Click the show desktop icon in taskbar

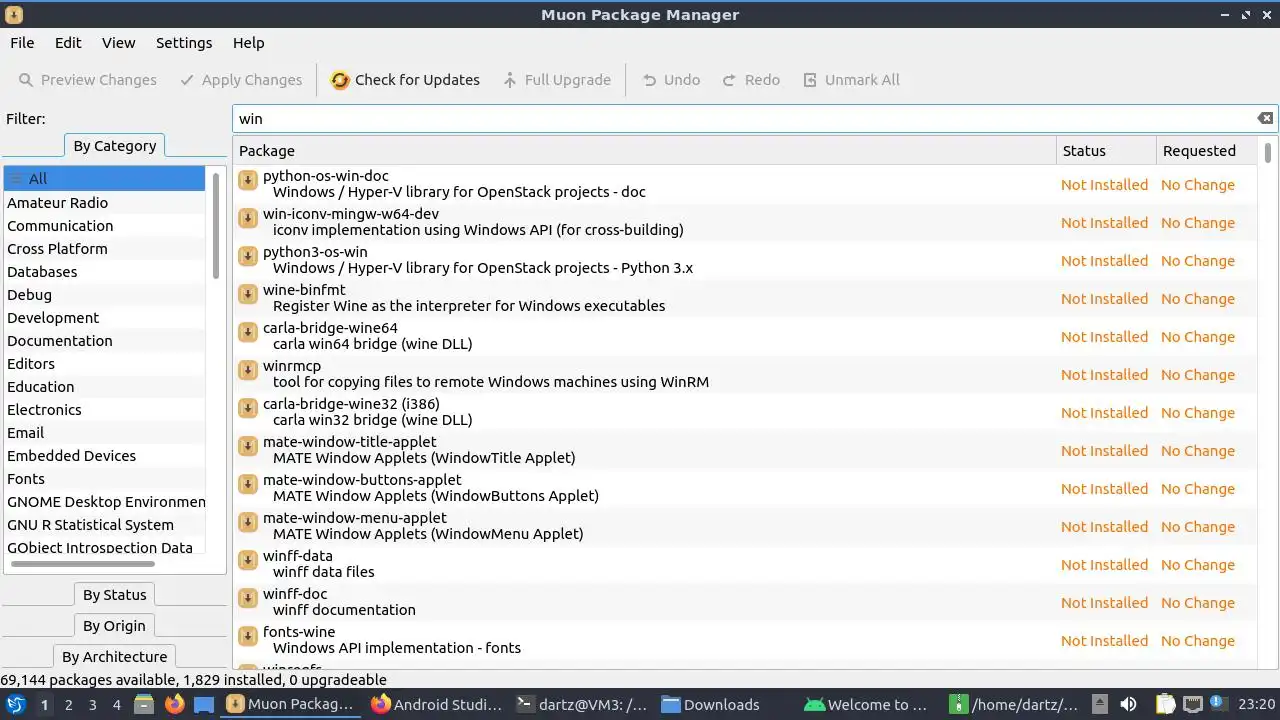pyautogui.click(x=204, y=705)
